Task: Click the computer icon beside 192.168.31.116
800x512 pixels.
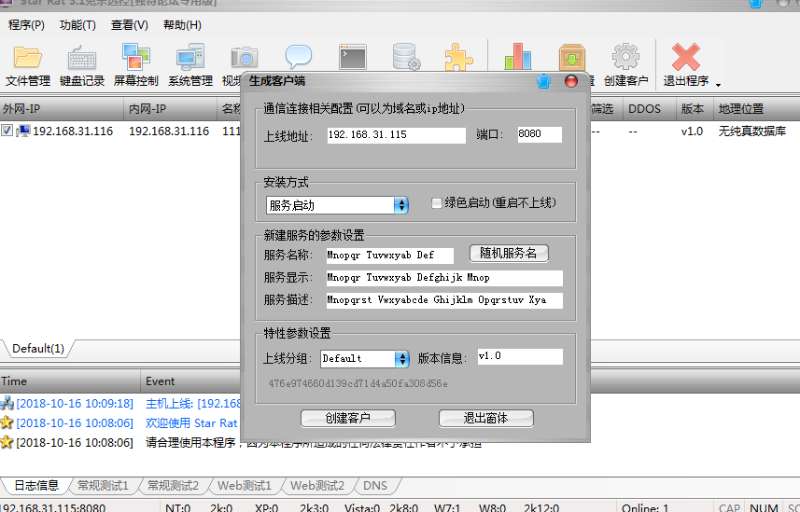Action: pyautogui.click(x=23, y=131)
